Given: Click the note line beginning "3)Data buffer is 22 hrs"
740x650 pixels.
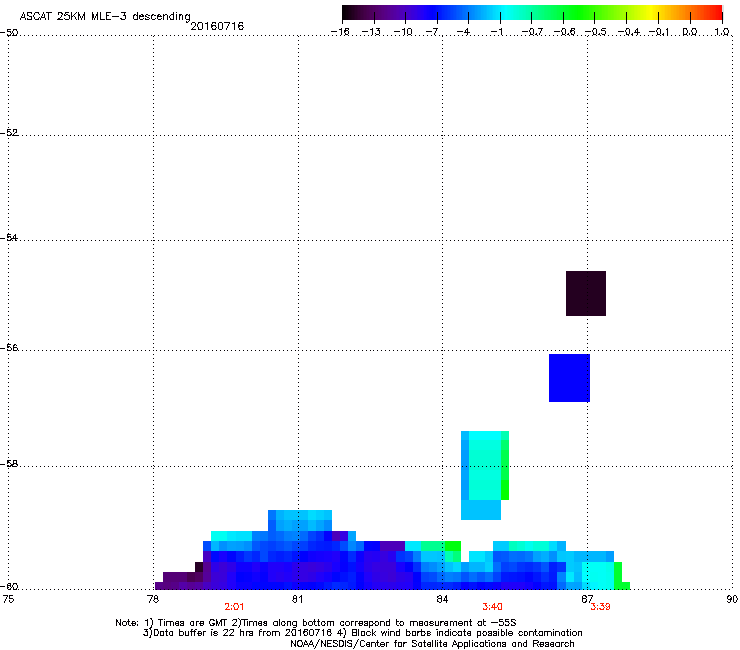Looking at the screenshot, I should coord(362,633).
